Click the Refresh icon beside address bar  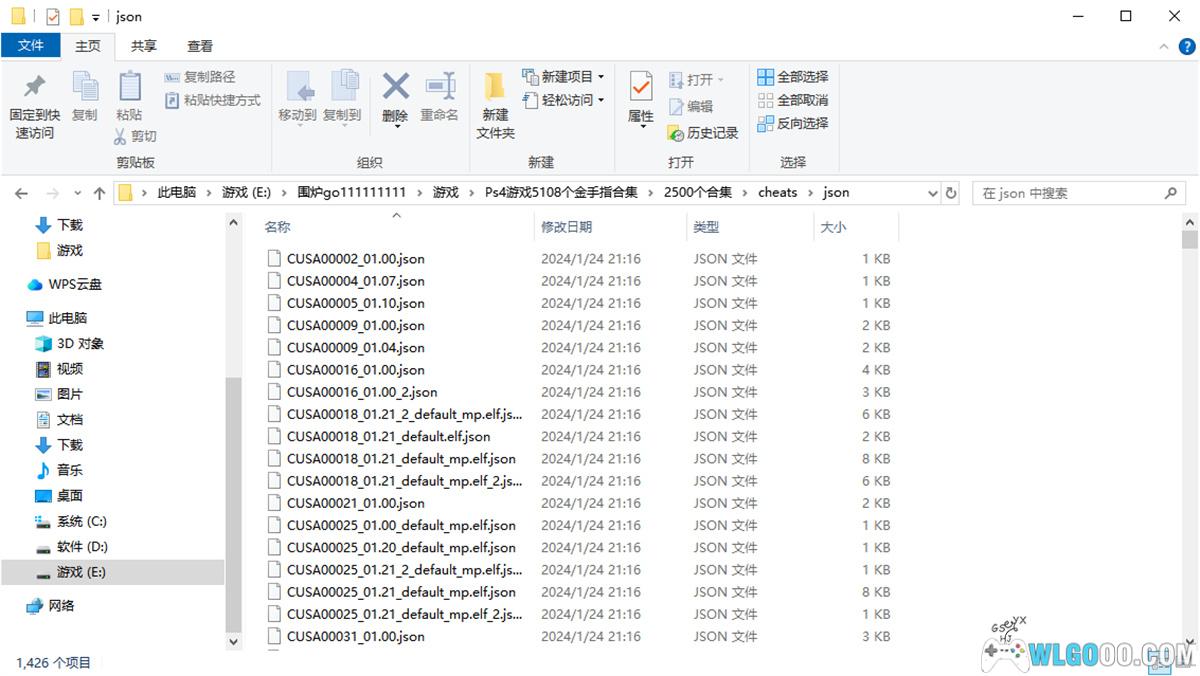pos(951,193)
